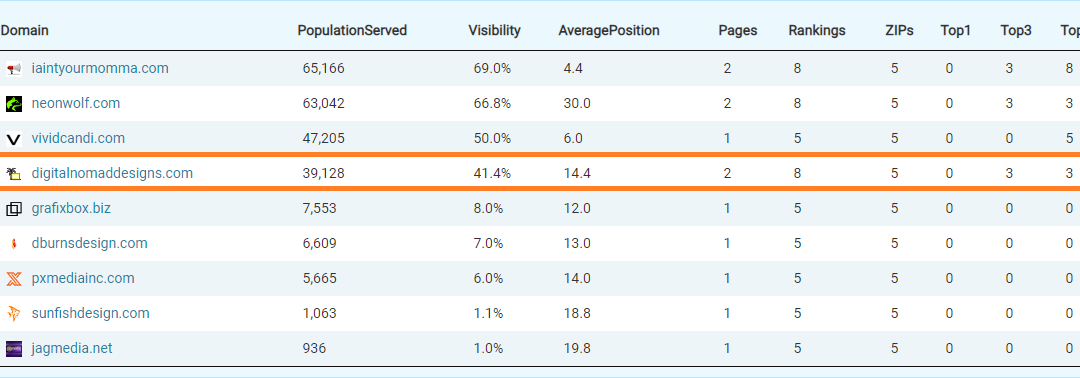Open the digitalnomaddesigns.com link

pyautogui.click(x=112, y=174)
